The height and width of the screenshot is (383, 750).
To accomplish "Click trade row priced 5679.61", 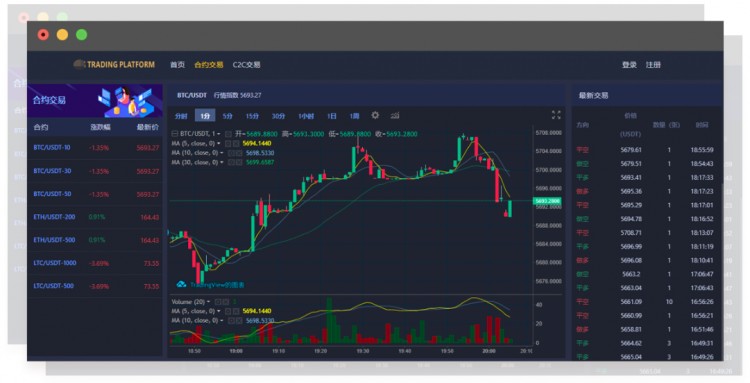I will (x=647, y=150).
